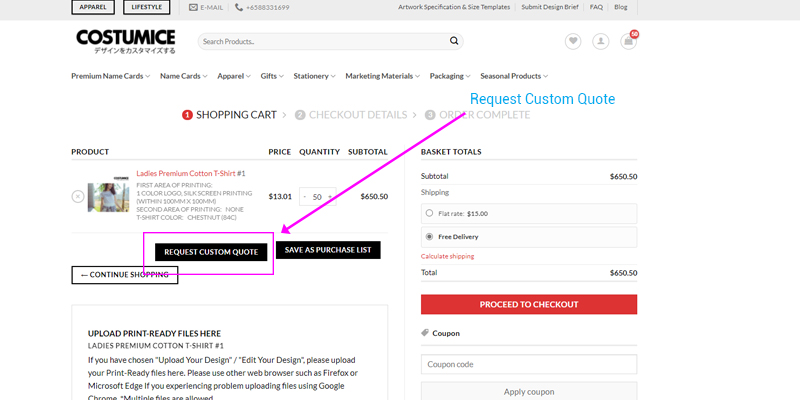Expand the Name Cards menu
Screen dimensions: 800x400
click(x=184, y=76)
